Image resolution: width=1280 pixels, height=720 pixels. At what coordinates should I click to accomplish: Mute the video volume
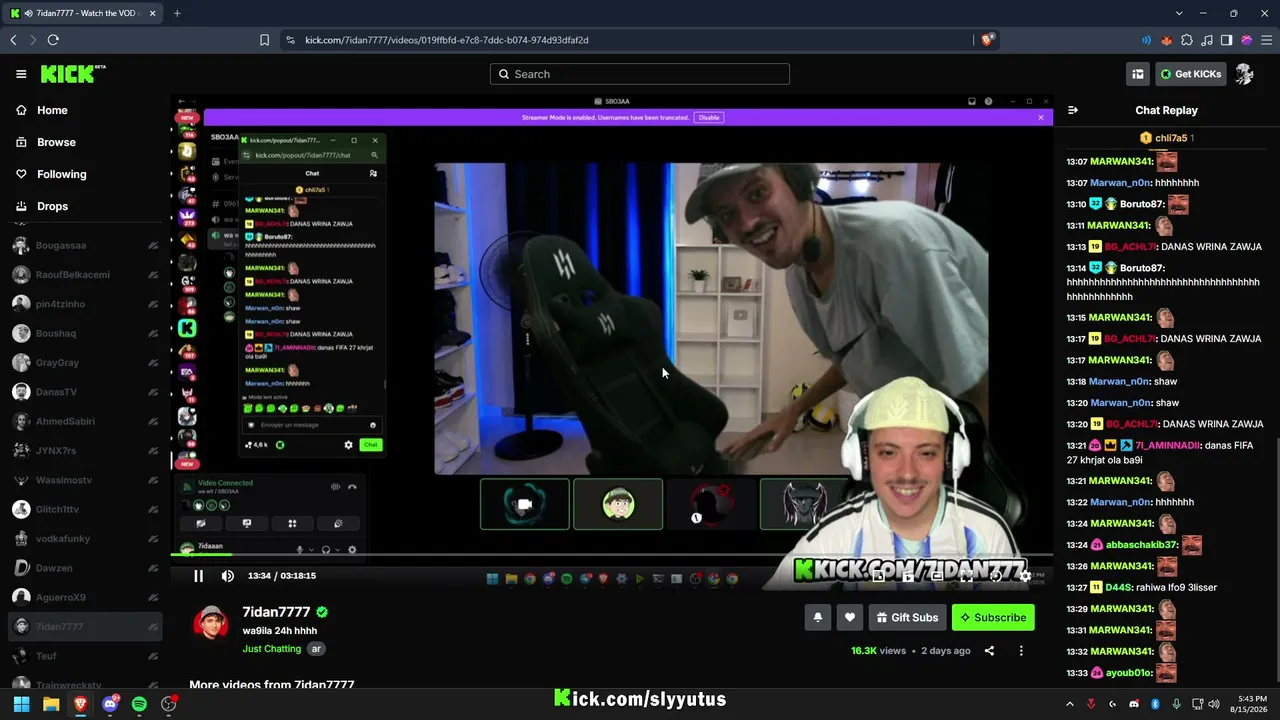pyautogui.click(x=228, y=576)
